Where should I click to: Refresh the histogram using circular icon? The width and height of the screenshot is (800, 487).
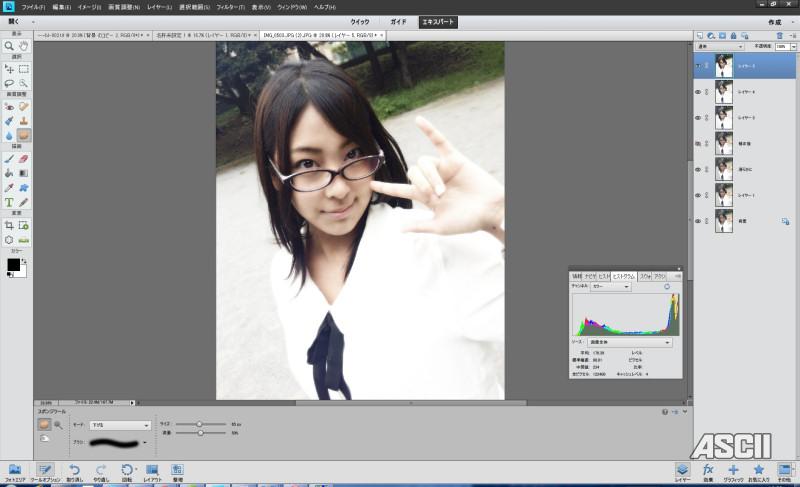667,287
